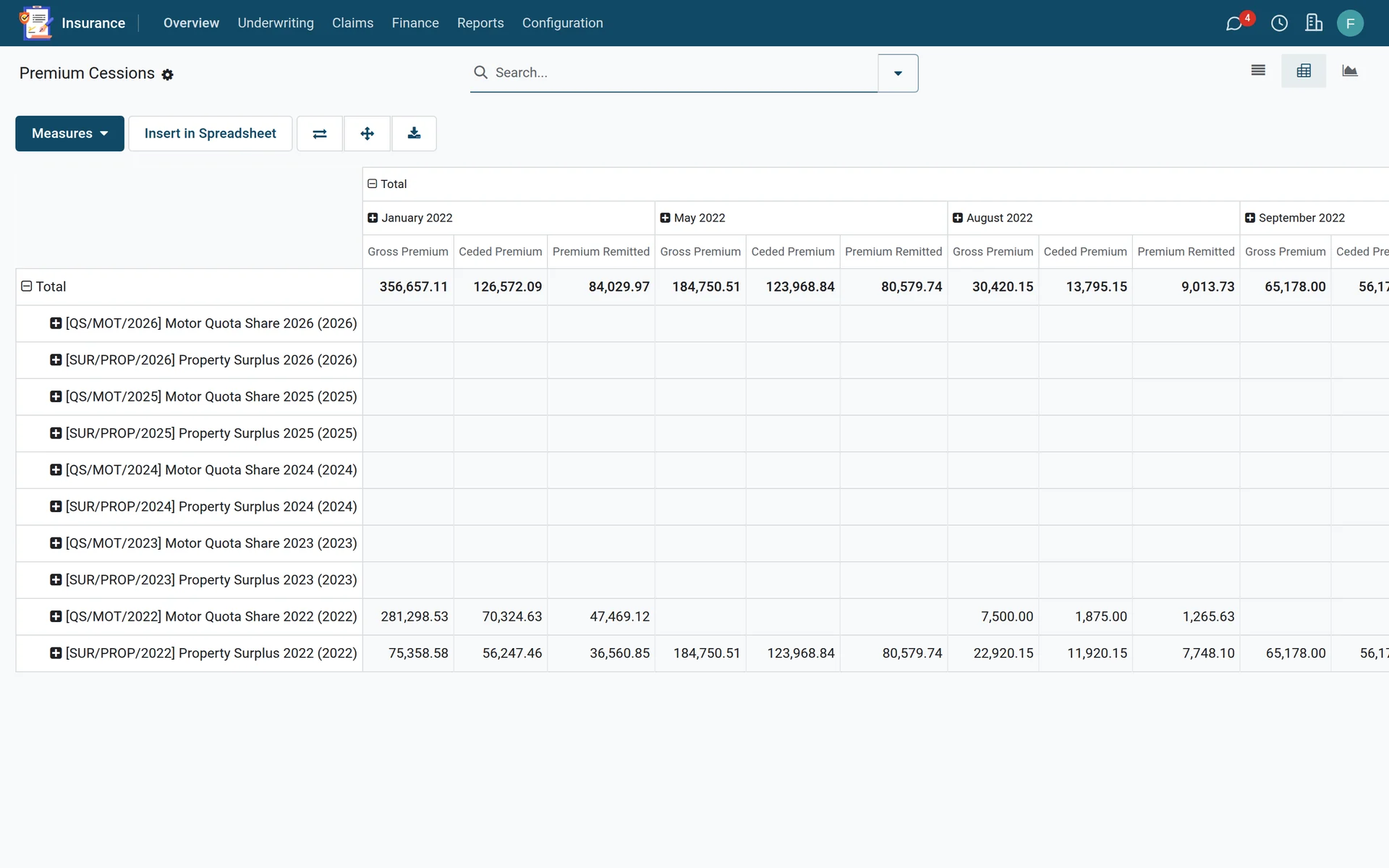Click Insert in Spreadsheet button
This screenshot has height=868, width=1389.
pyautogui.click(x=210, y=133)
